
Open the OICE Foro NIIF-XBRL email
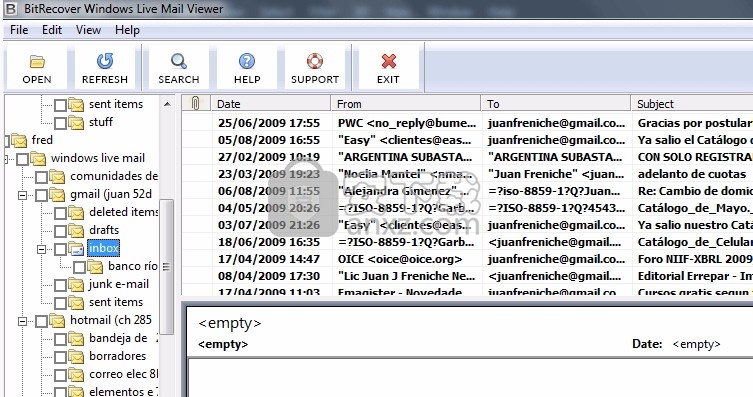tap(467, 259)
